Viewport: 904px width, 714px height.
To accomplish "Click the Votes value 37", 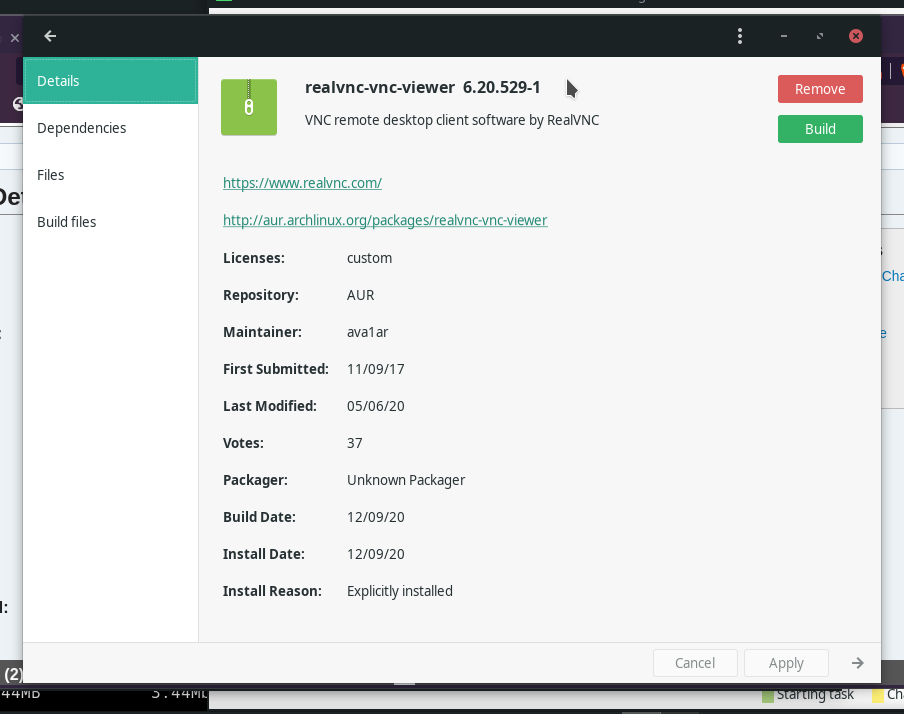I will [x=355, y=443].
